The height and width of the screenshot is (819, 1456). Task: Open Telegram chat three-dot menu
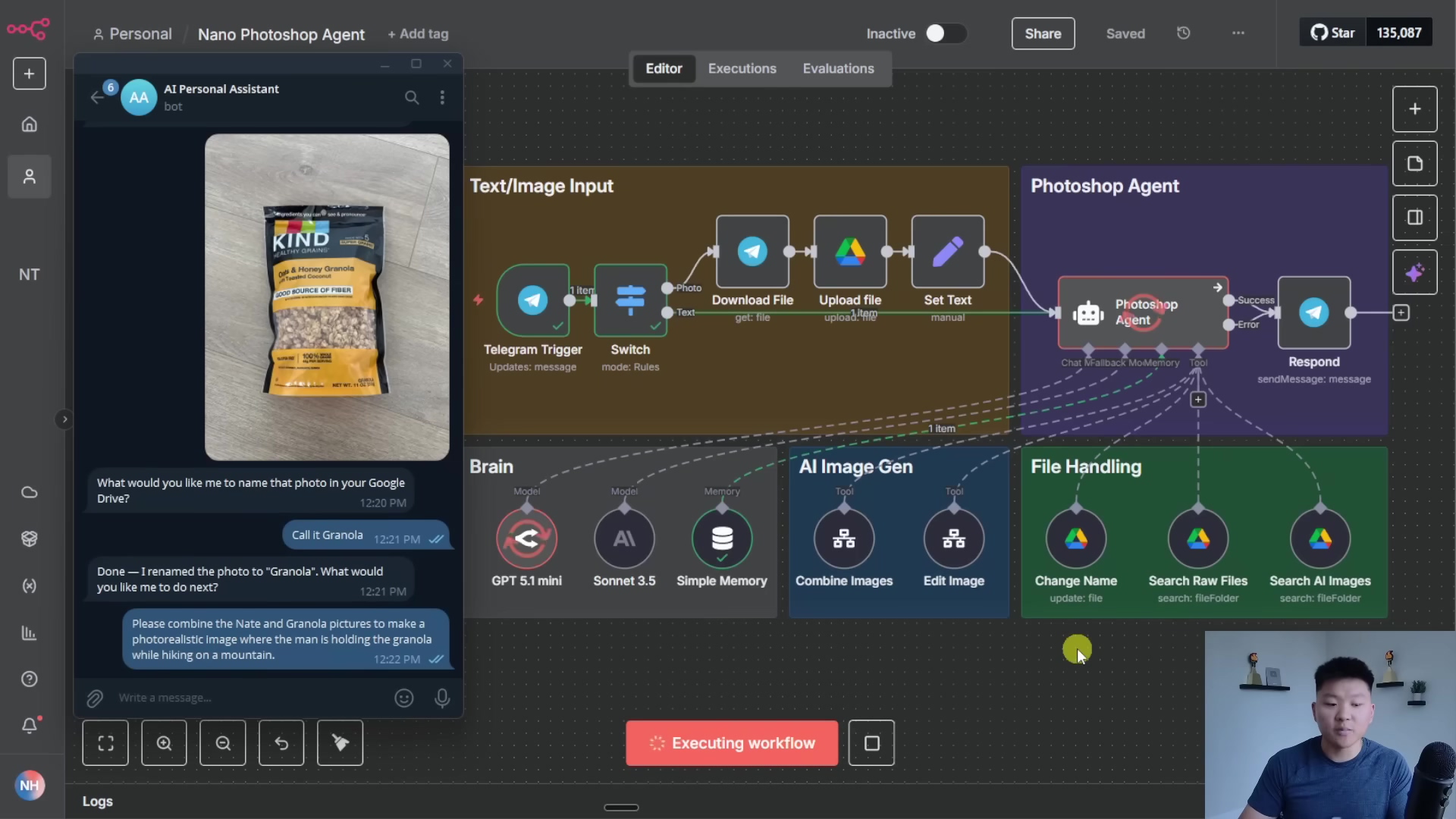pos(442,97)
